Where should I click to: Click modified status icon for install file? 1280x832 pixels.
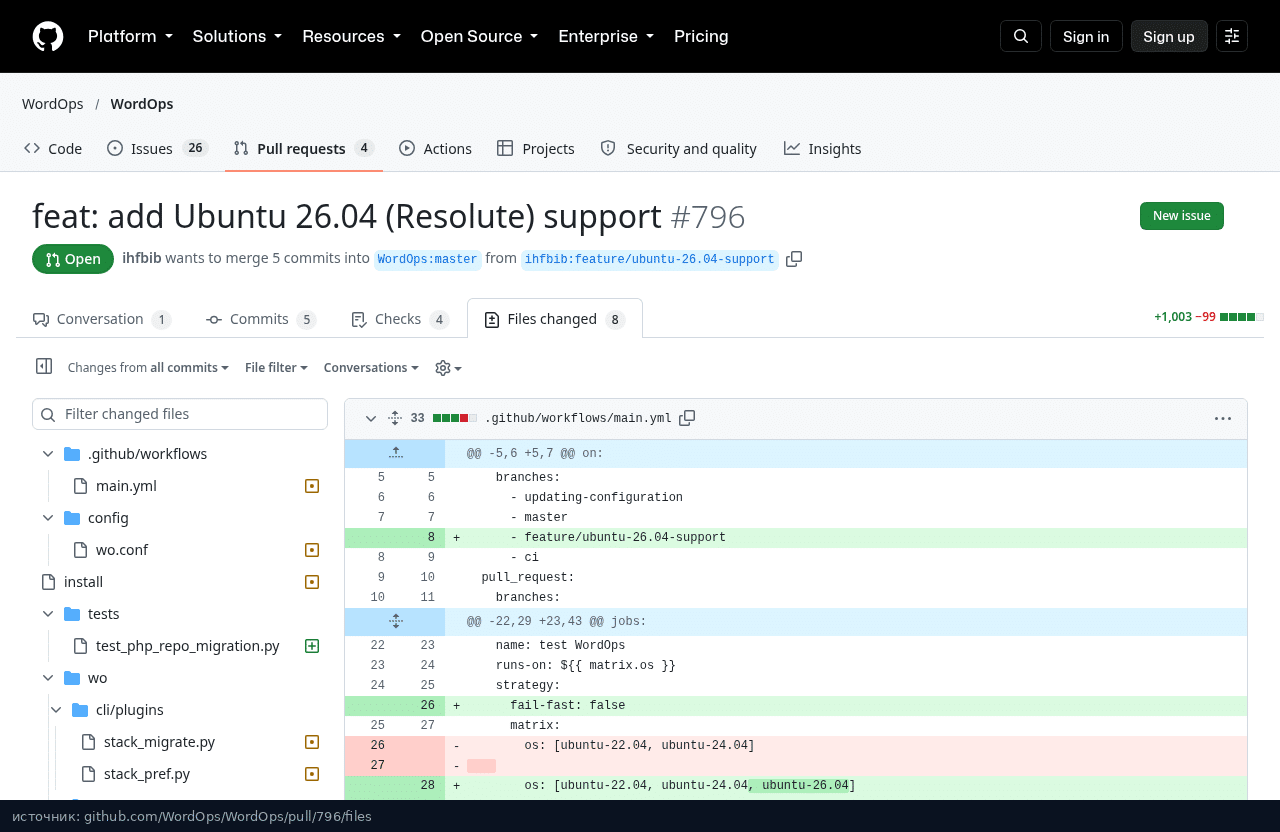(x=312, y=582)
